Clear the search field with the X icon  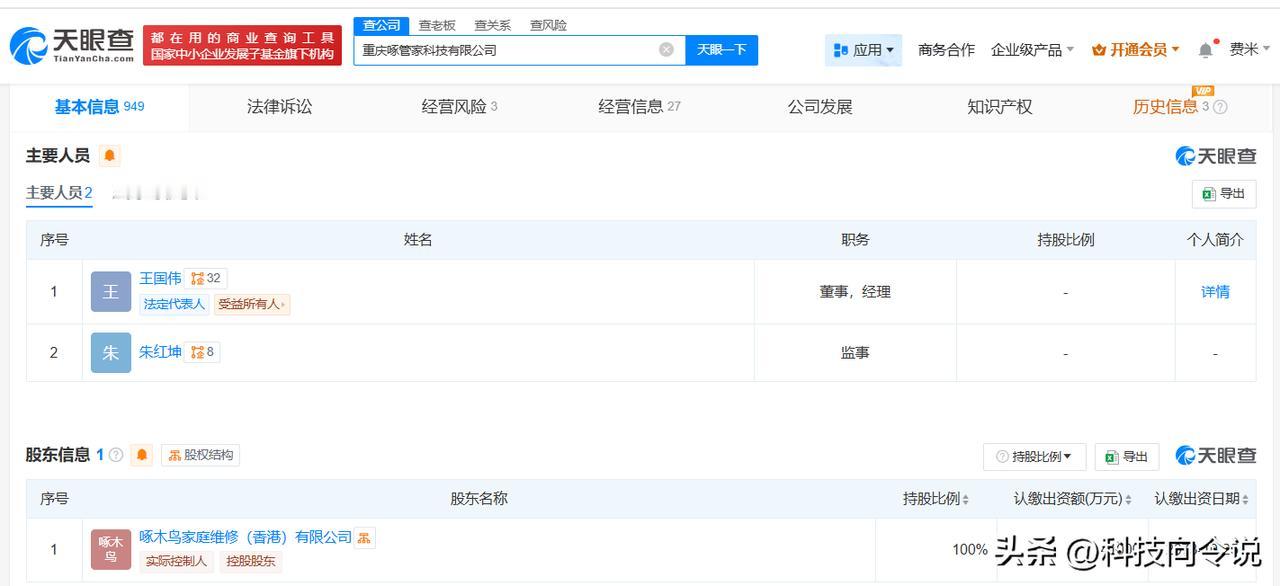666,50
